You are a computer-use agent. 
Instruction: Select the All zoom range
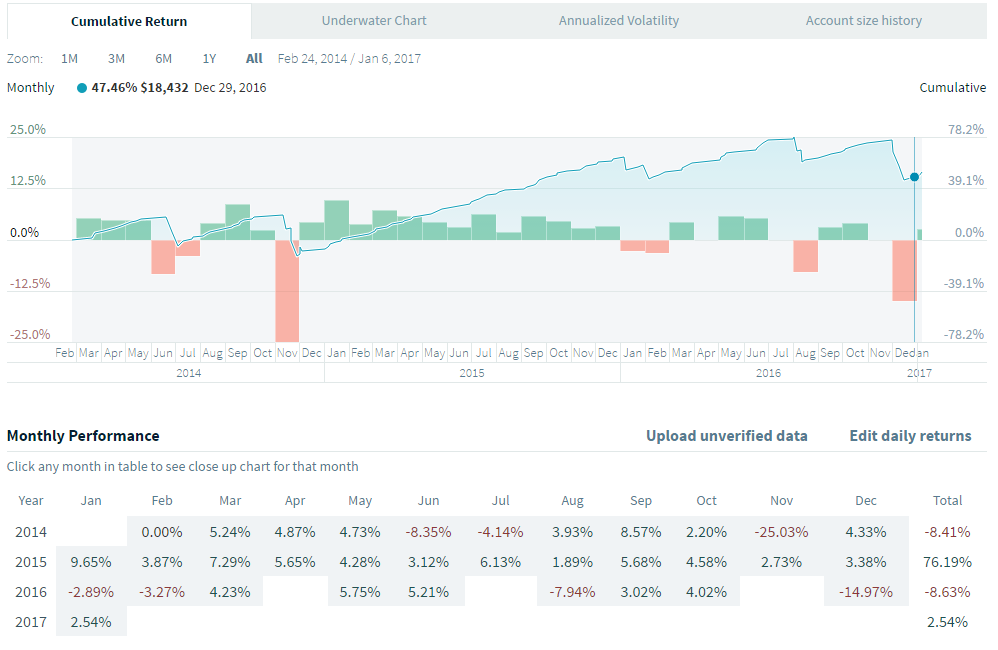(x=254, y=58)
